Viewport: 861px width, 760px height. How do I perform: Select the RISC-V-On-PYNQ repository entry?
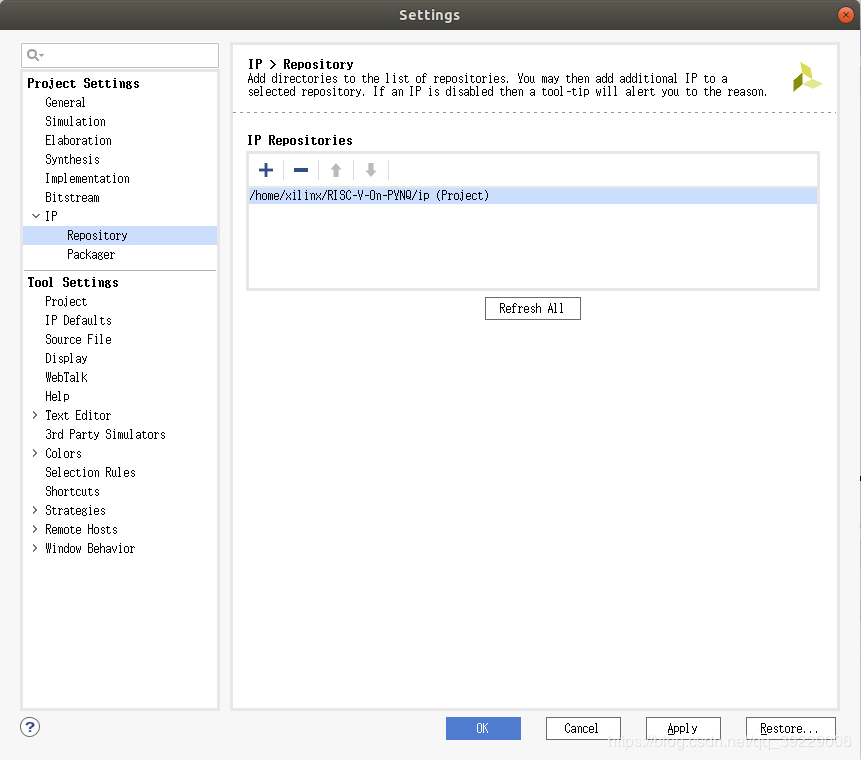point(532,195)
